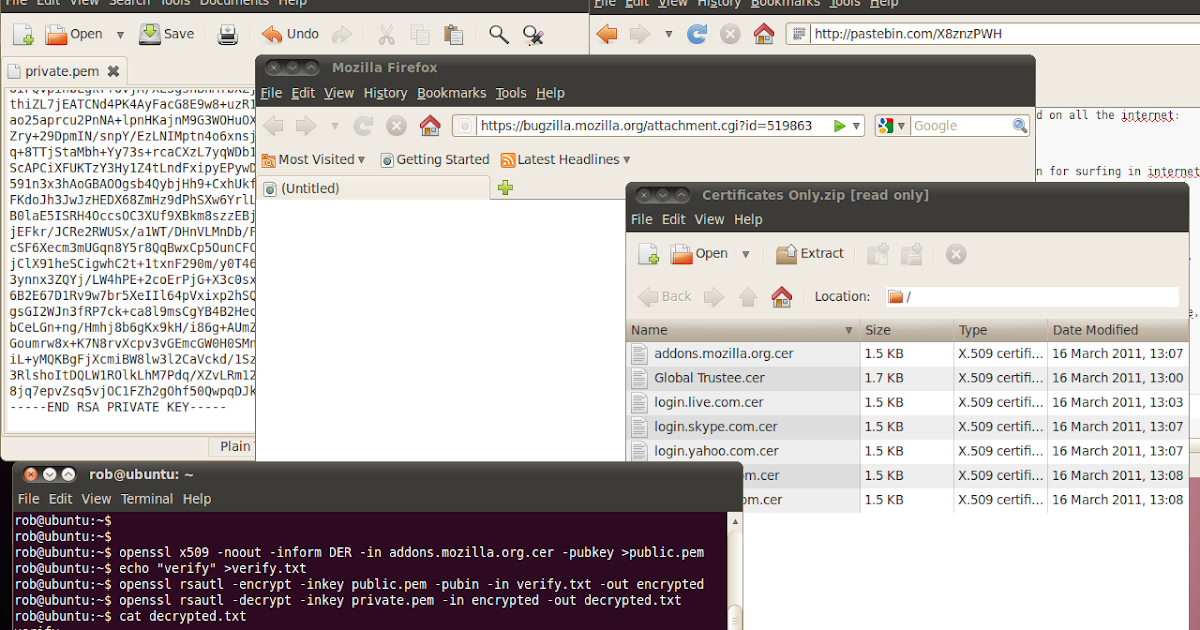Image resolution: width=1200 pixels, height=630 pixels.
Task: Click the archive manager Home location icon
Action: (782, 297)
